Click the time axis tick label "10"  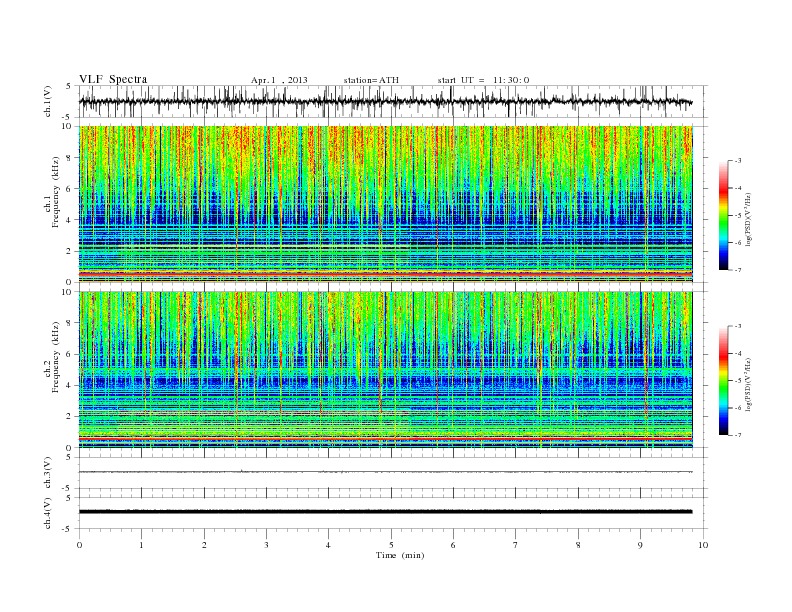[703, 545]
